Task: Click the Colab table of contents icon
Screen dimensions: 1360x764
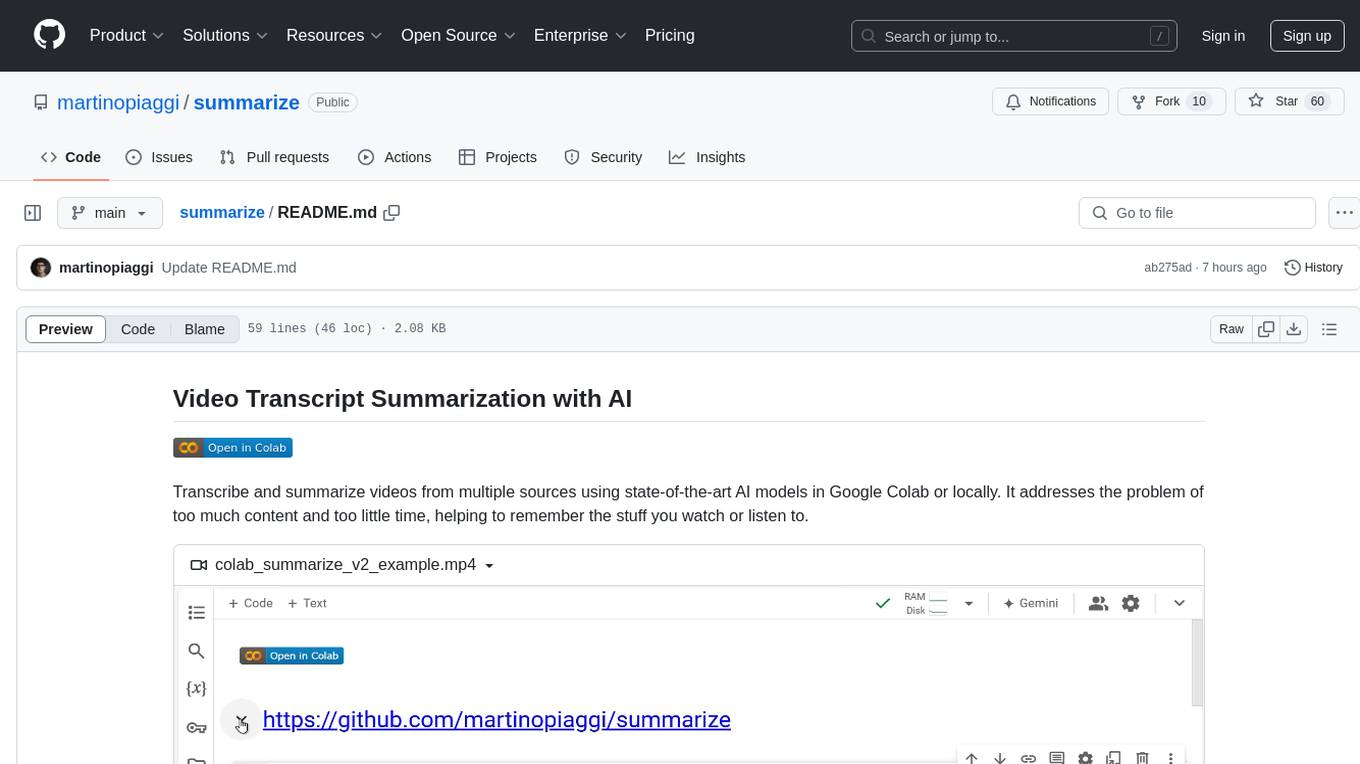Action: (x=197, y=612)
